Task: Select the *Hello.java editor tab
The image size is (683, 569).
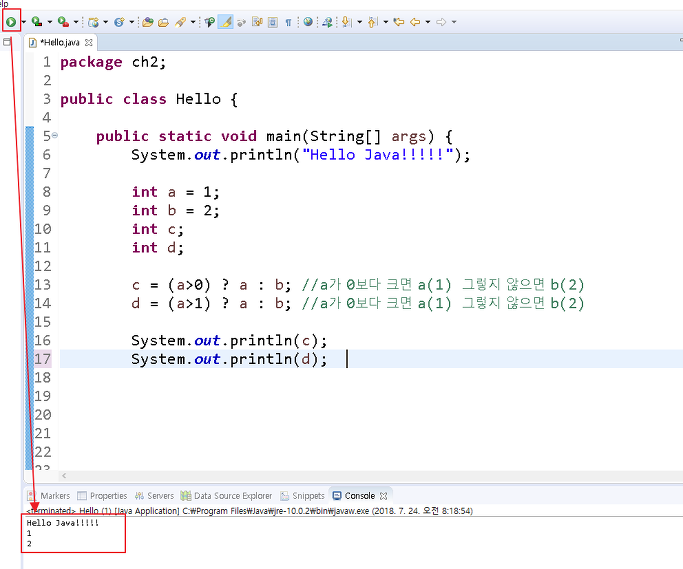Action: 60,42
